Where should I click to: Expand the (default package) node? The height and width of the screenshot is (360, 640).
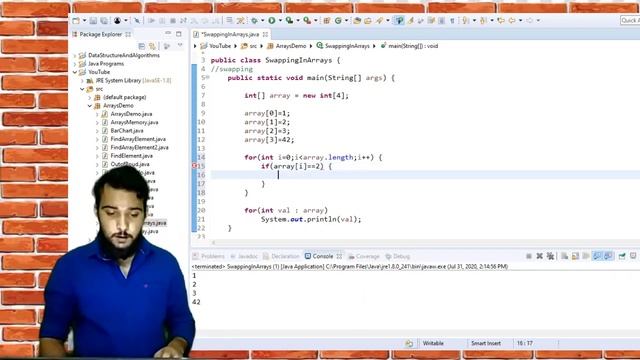tap(90, 97)
